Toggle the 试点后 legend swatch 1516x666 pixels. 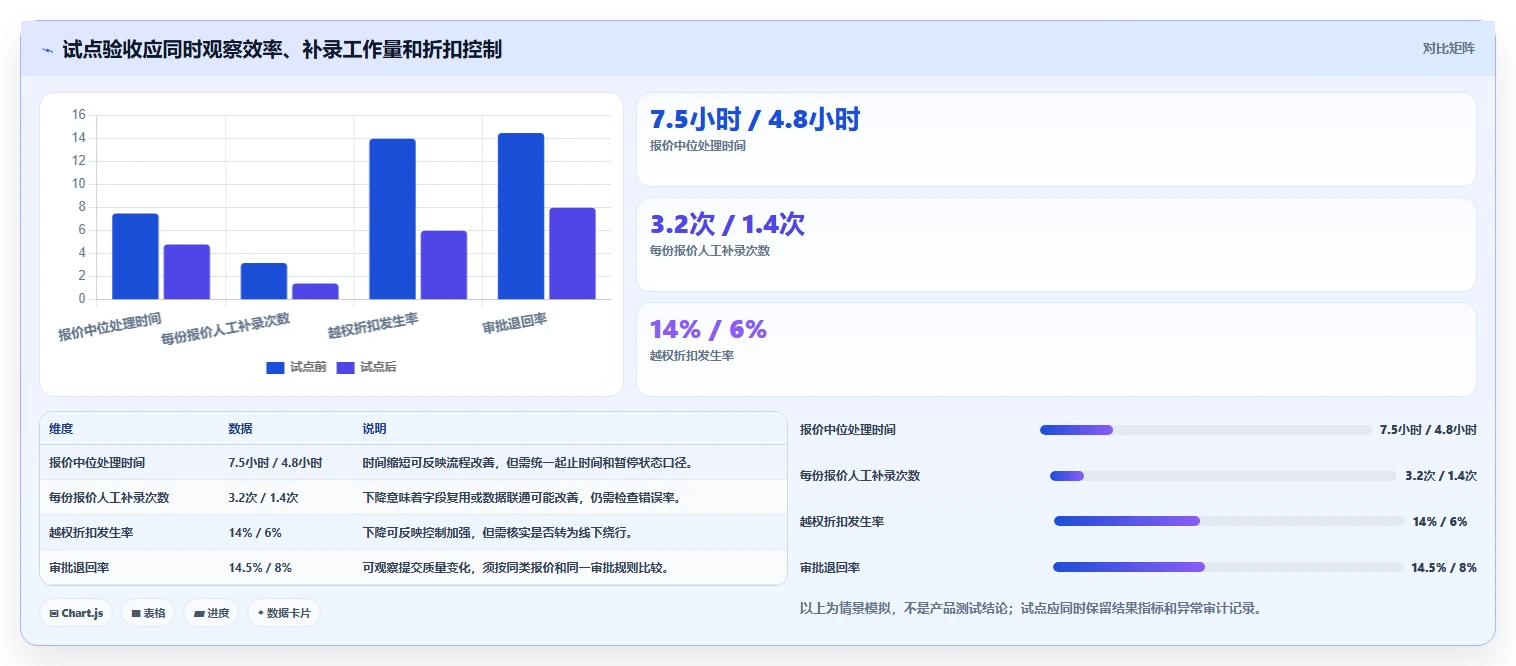[x=345, y=367]
